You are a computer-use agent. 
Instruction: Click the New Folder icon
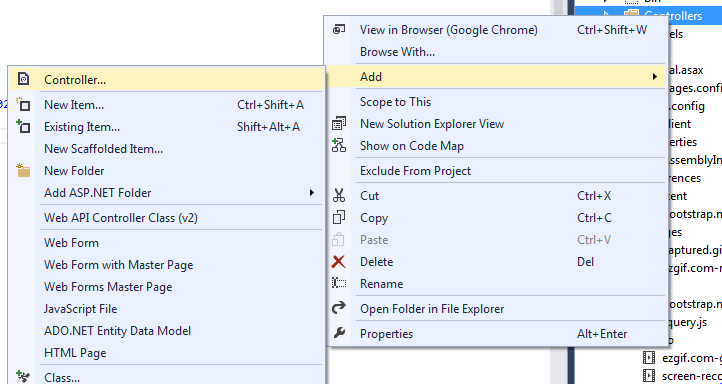(x=23, y=170)
